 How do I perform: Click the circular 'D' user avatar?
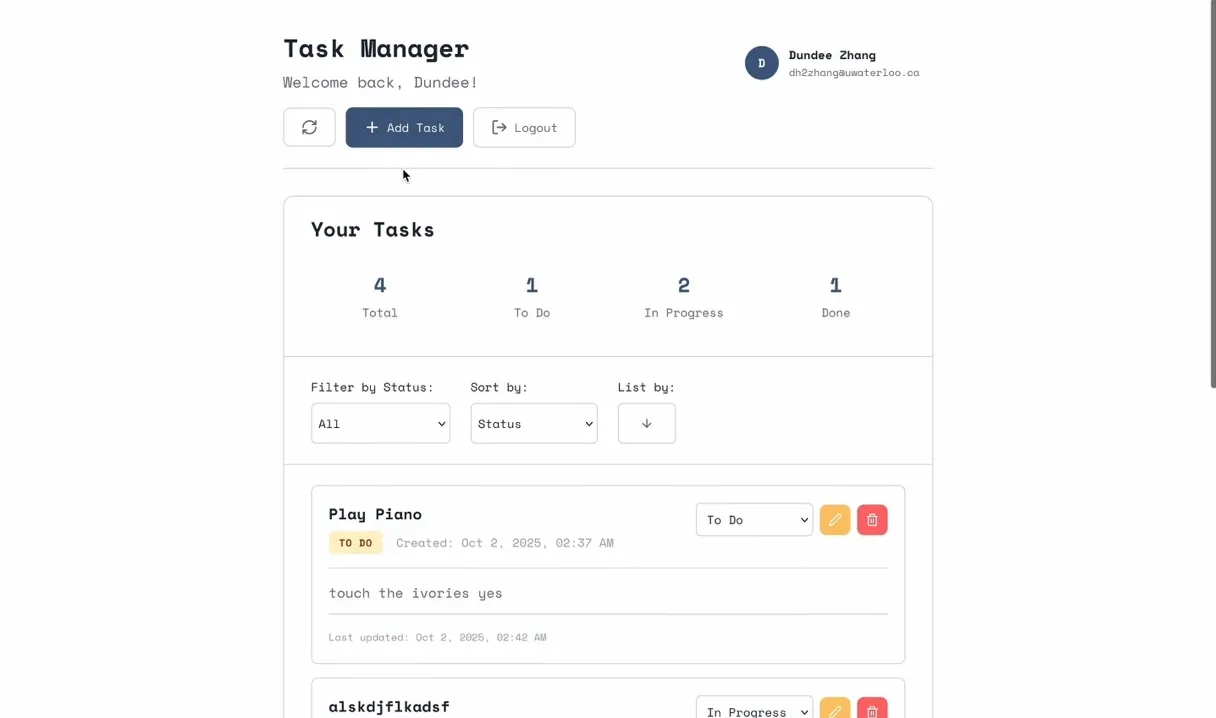pyautogui.click(x=761, y=62)
